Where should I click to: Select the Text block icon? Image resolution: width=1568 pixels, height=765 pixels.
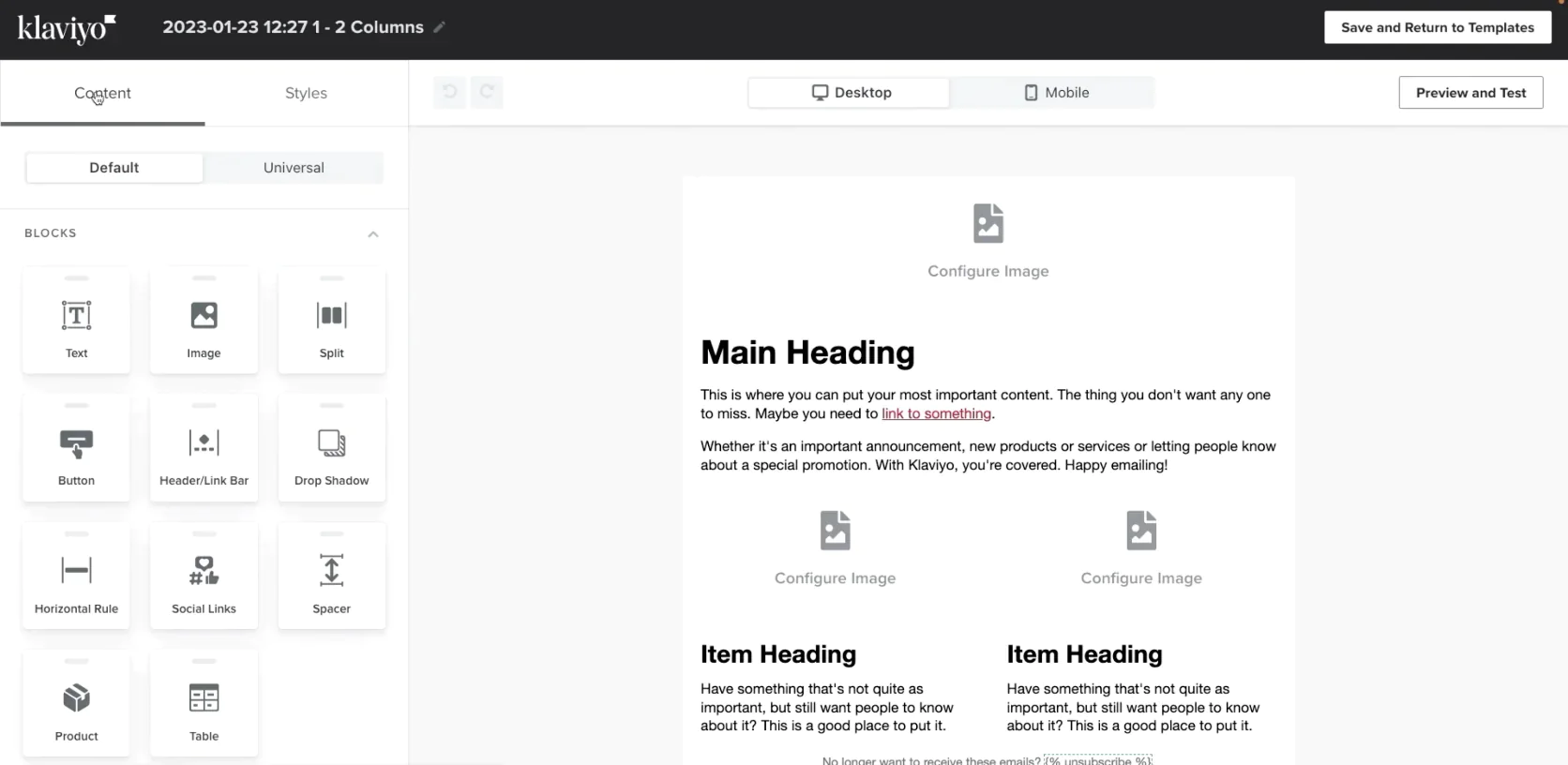[76, 316]
